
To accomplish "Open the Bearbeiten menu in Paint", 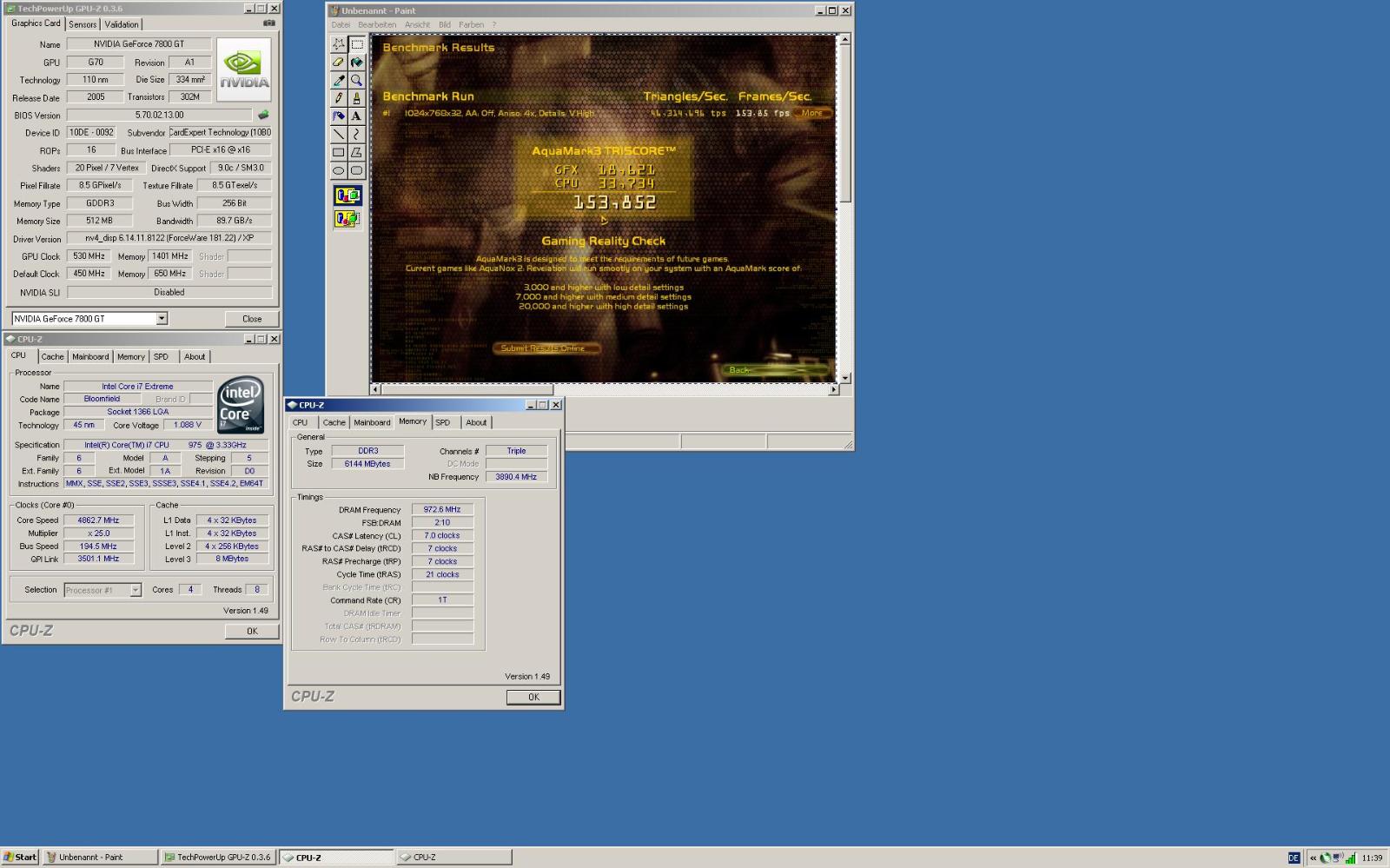I will (x=377, y=24).
